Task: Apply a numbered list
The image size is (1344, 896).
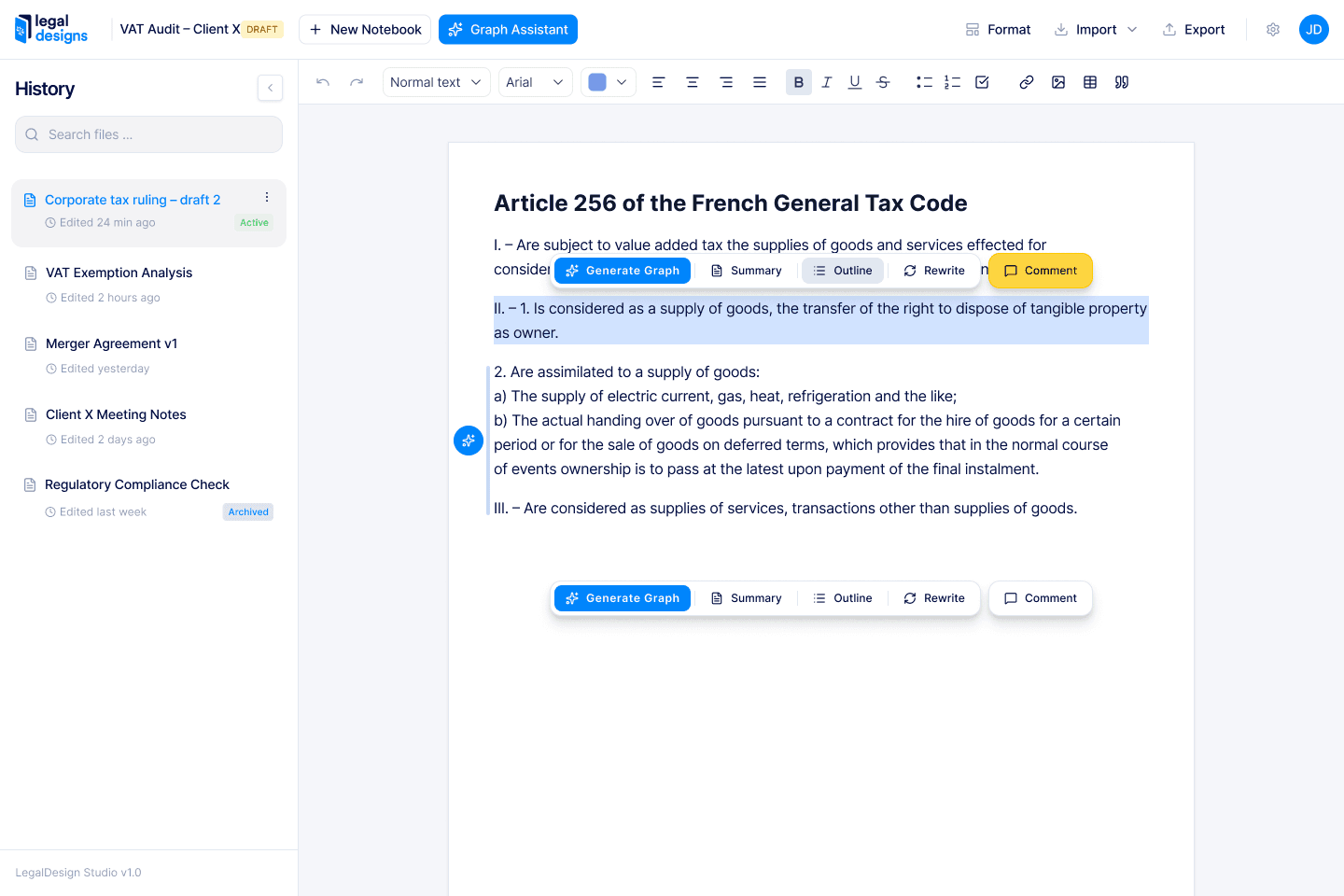Action: point(952,82)
